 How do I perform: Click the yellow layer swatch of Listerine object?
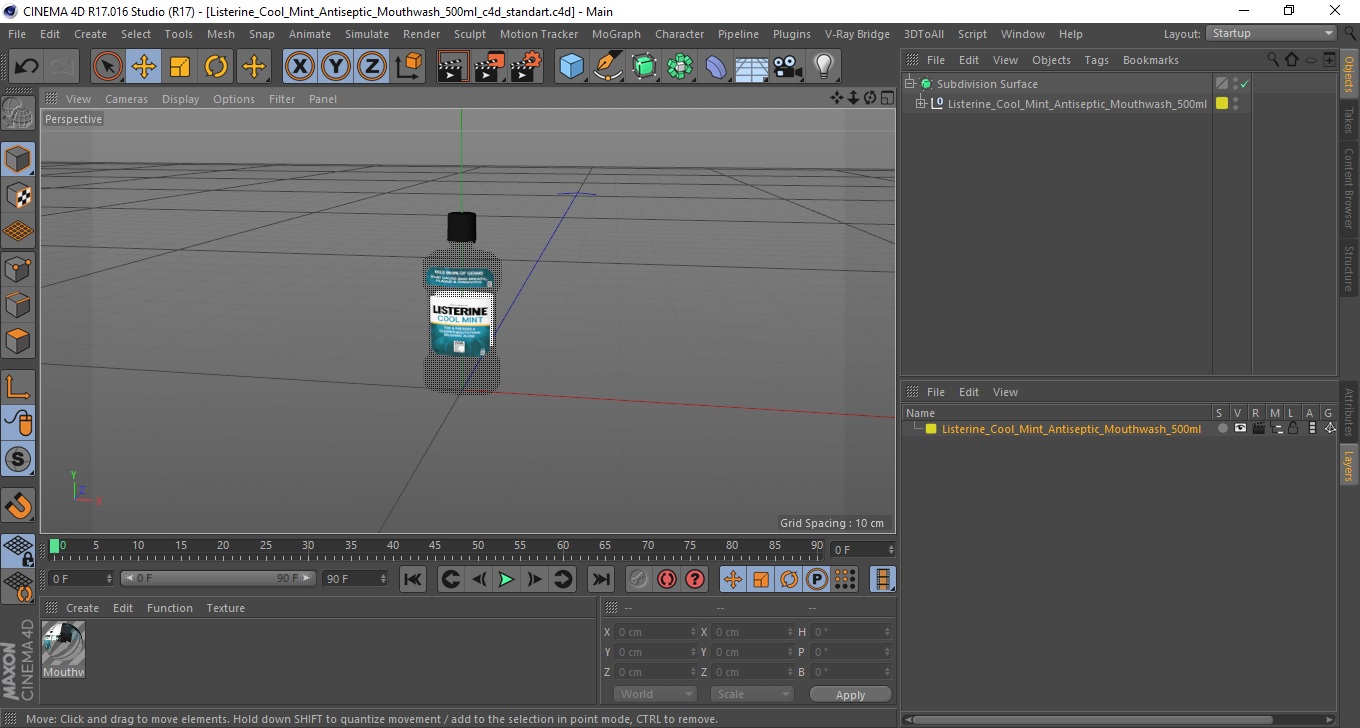coord(1222,103)
